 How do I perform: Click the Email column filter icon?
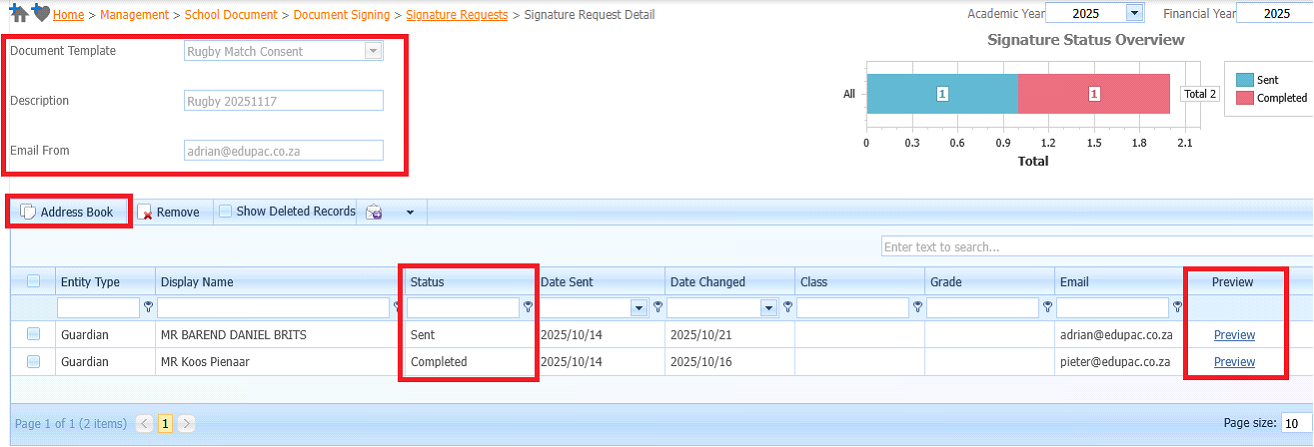pyautogui.click(x=1177, y=308)
